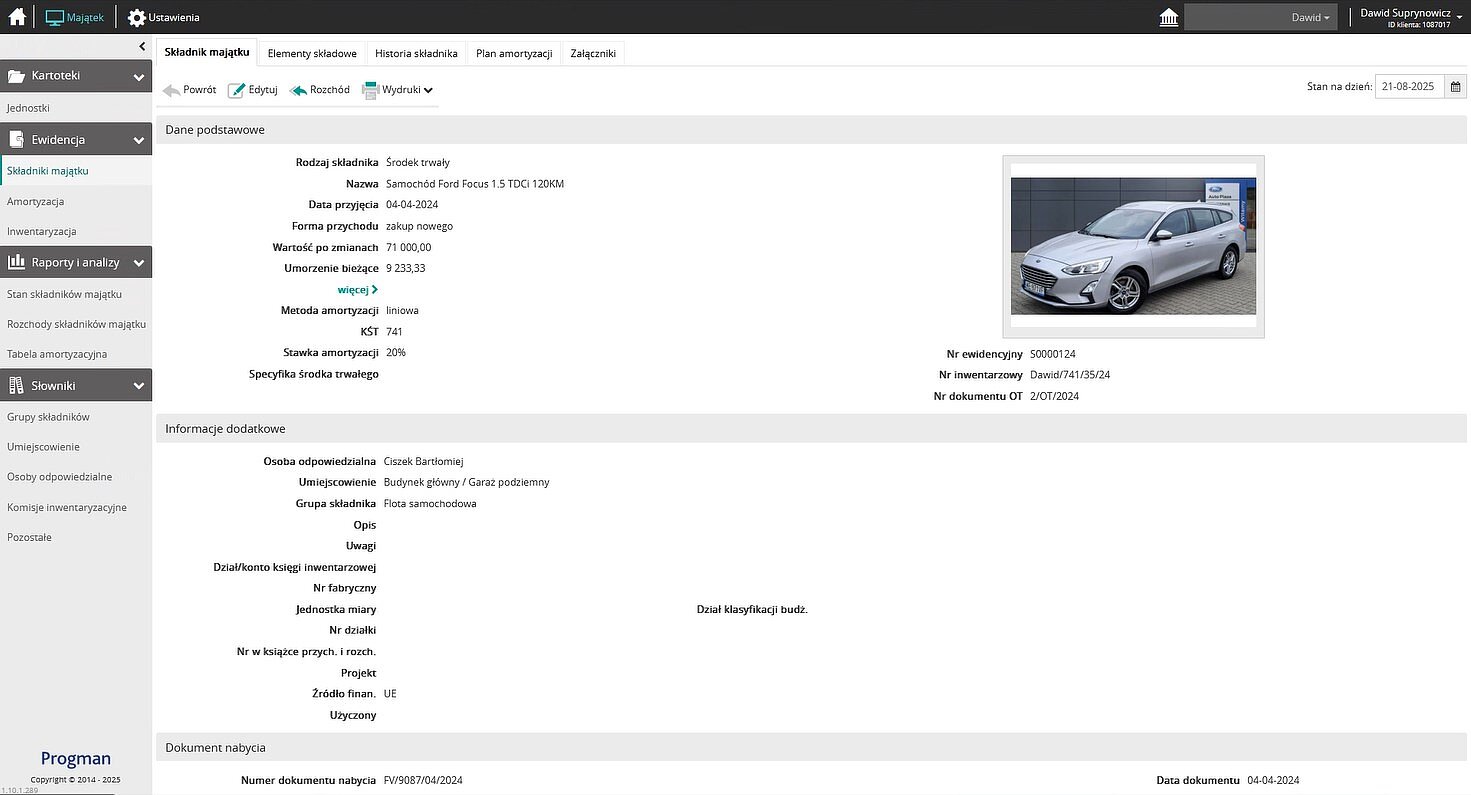The width and height of the screenshot is (1471, 795).
Task: Open Tabela amortyzacyjna in sidebar
Action: pos(57,354)
